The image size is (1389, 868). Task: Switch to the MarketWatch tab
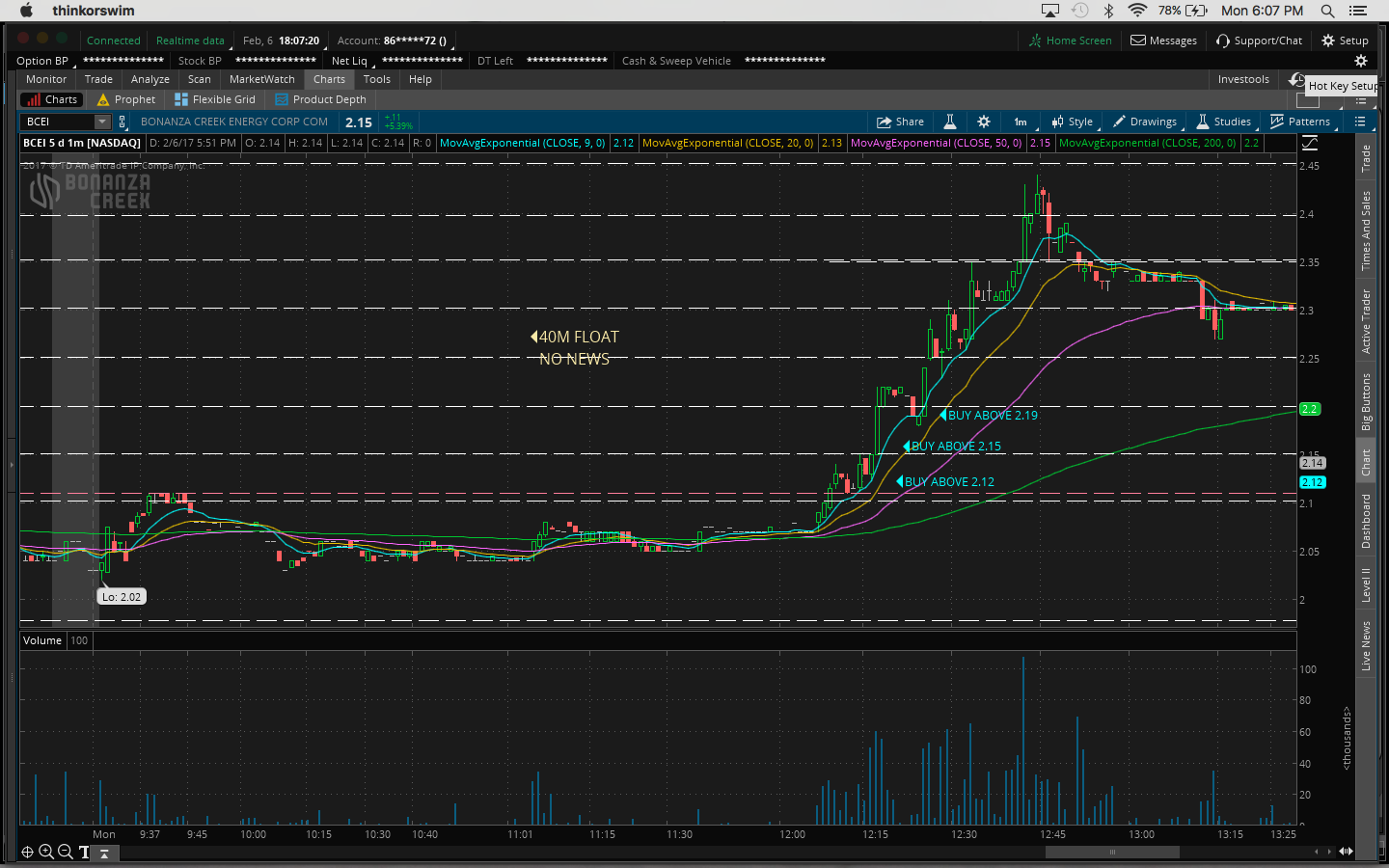point(261,79)
